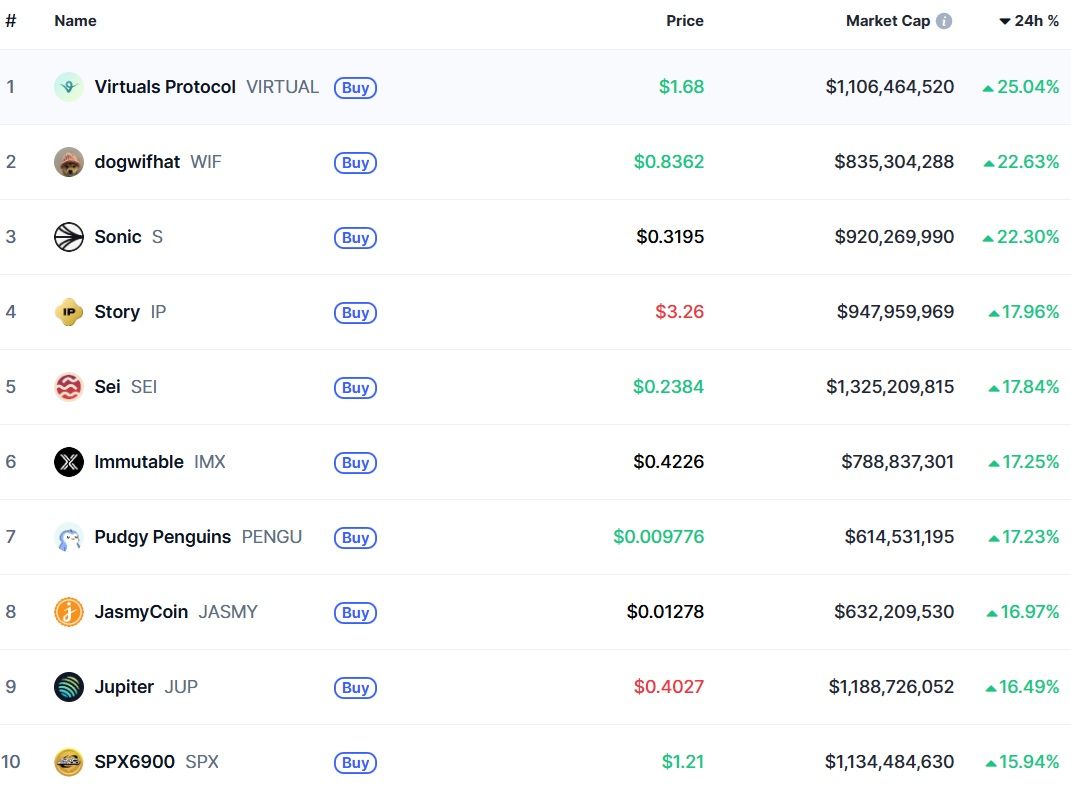Screen dimensions: 1071x789
Task: Click the SPX6900 coin logo
Action: (x=68, y=762)
